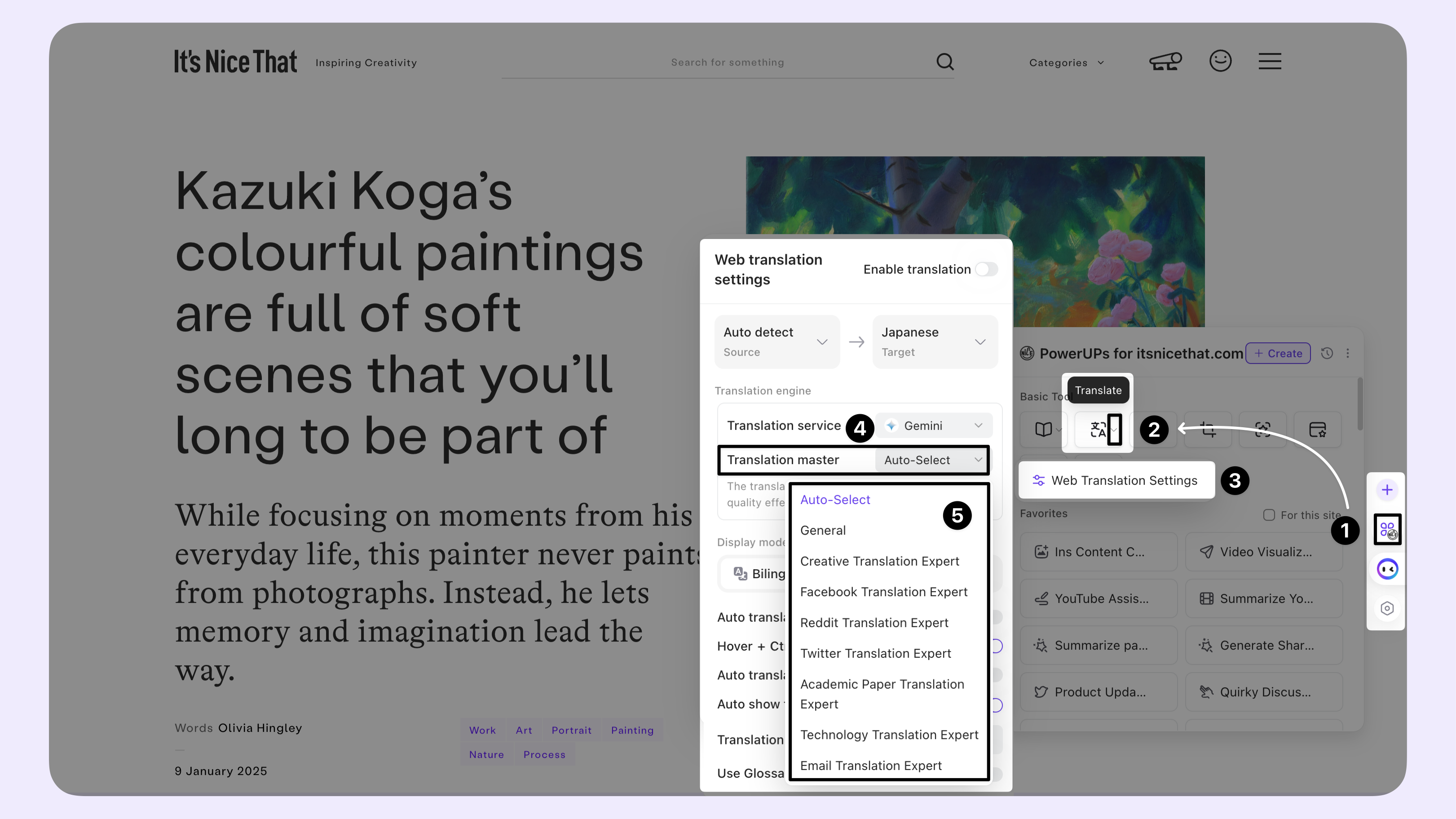Click the plus icon in sidebar

(x=1386, y=490)
